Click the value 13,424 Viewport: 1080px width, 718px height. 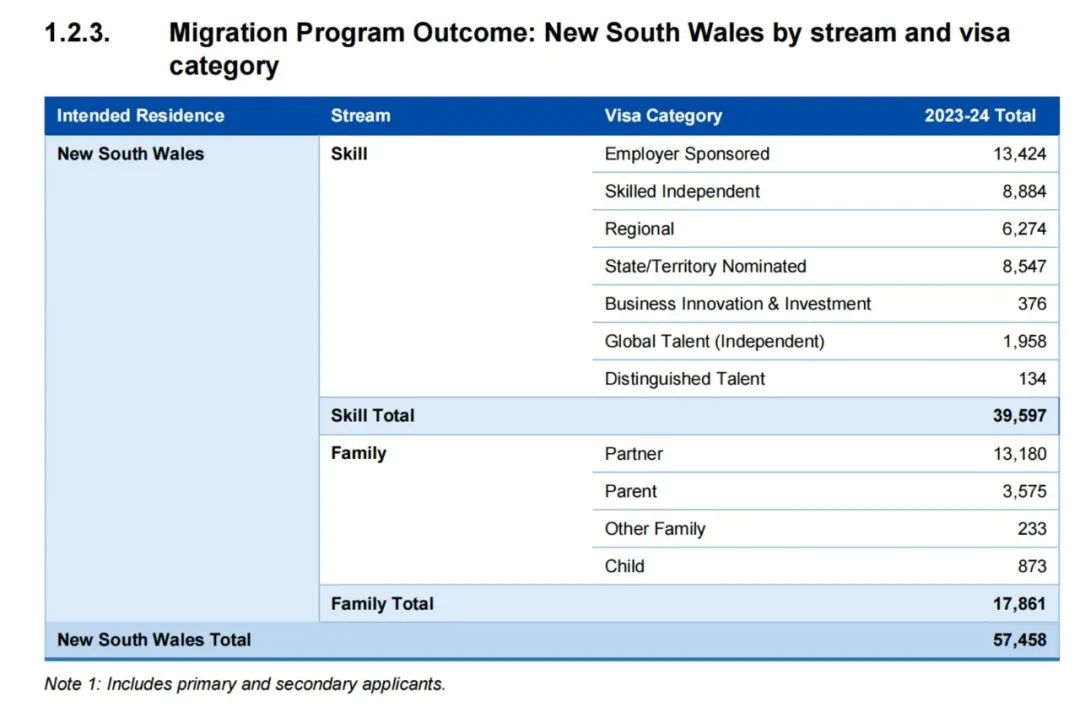tap(1019, 154)
